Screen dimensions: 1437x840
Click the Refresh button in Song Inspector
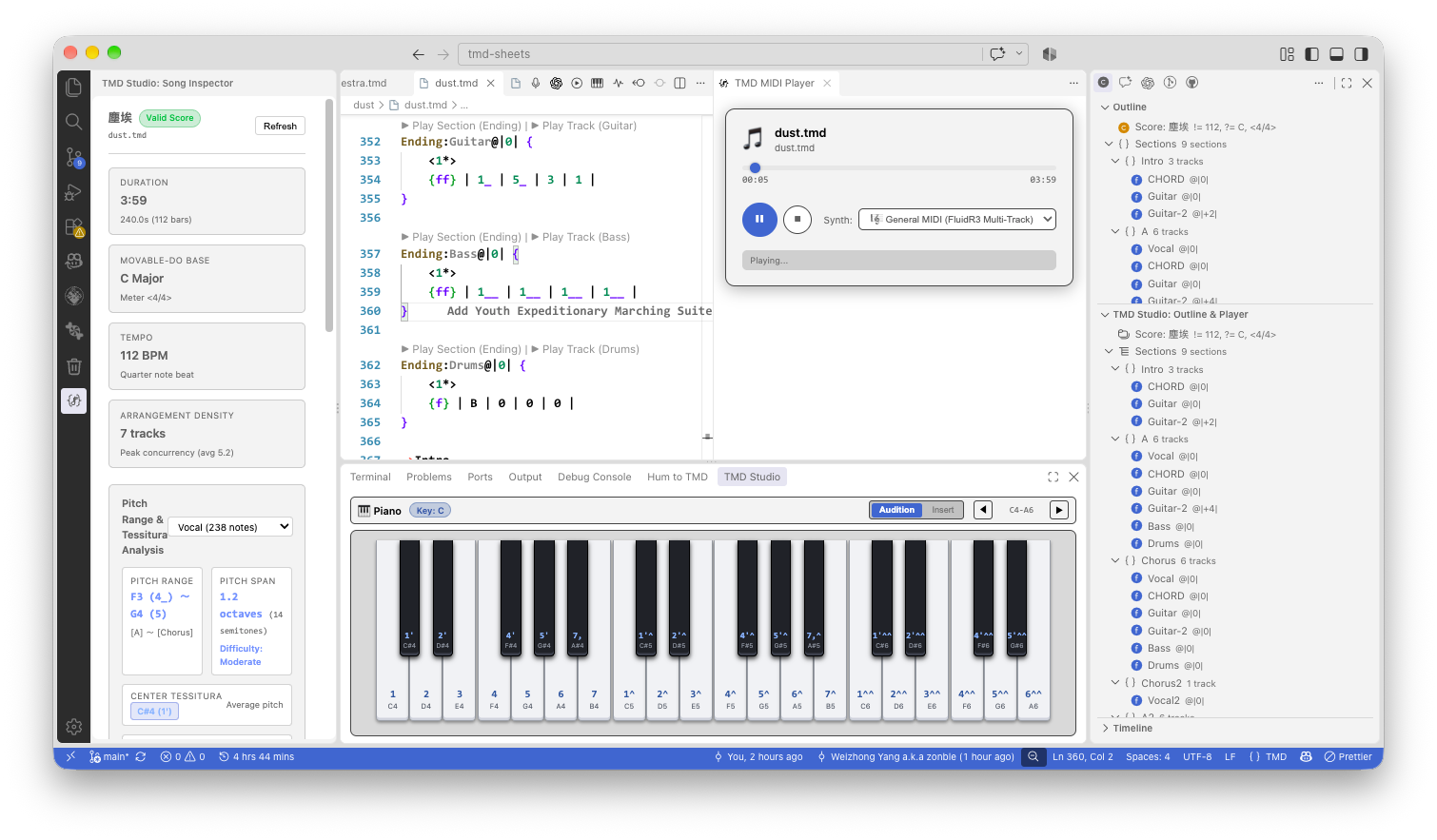point(280,126)
